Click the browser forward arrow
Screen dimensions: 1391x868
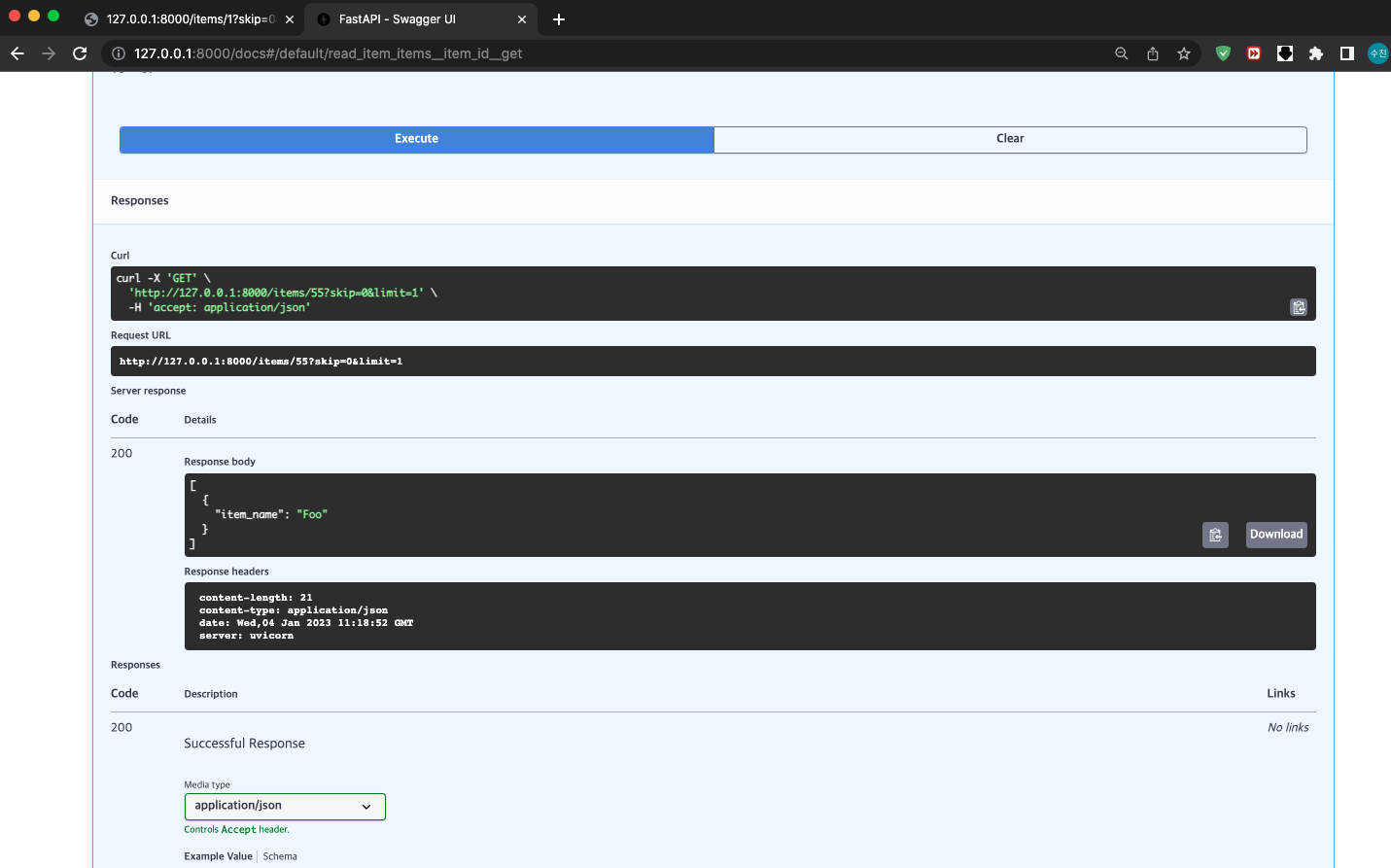coord(49,53)
